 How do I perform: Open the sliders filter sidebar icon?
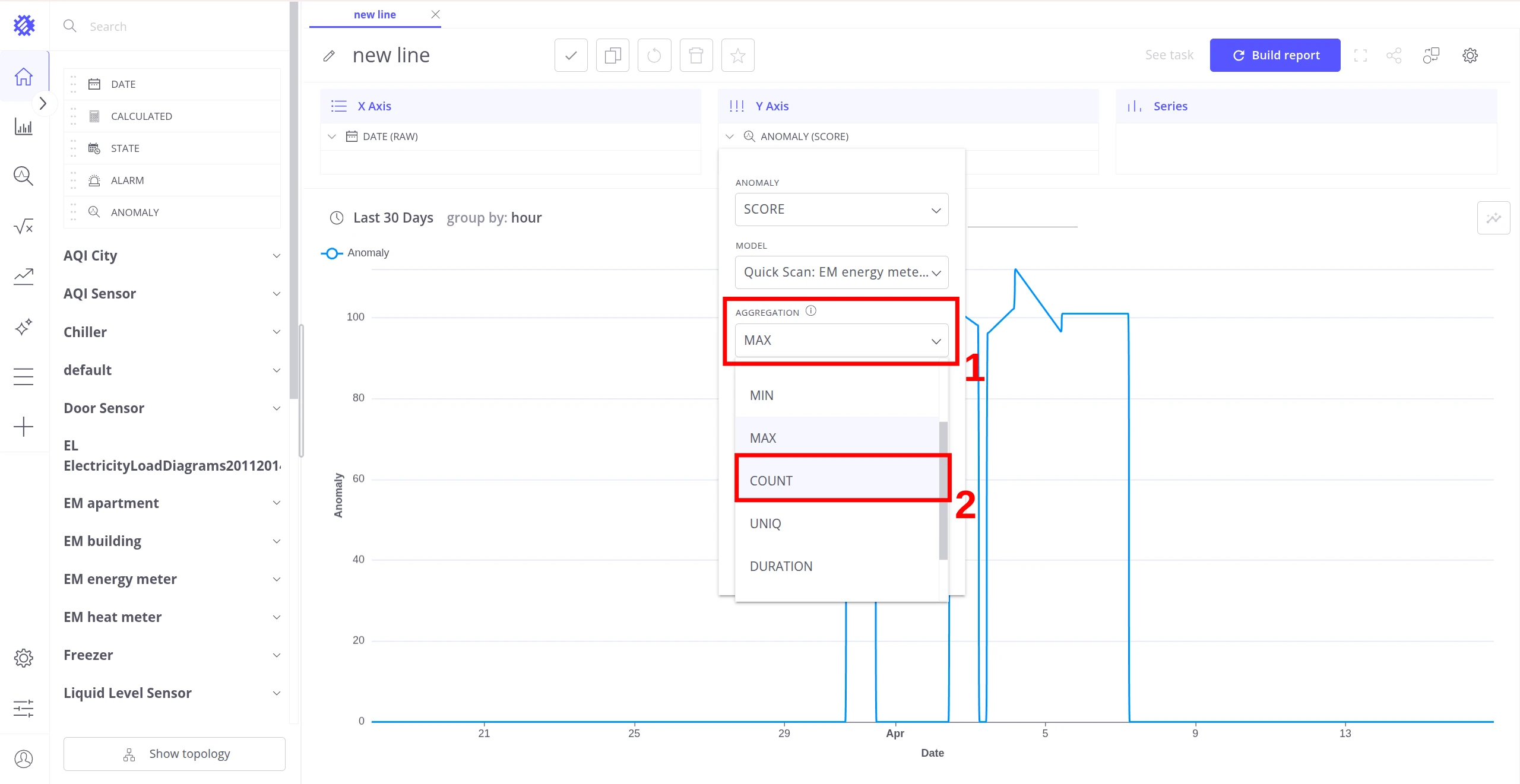pyautogui.click(x=24, y=708)
